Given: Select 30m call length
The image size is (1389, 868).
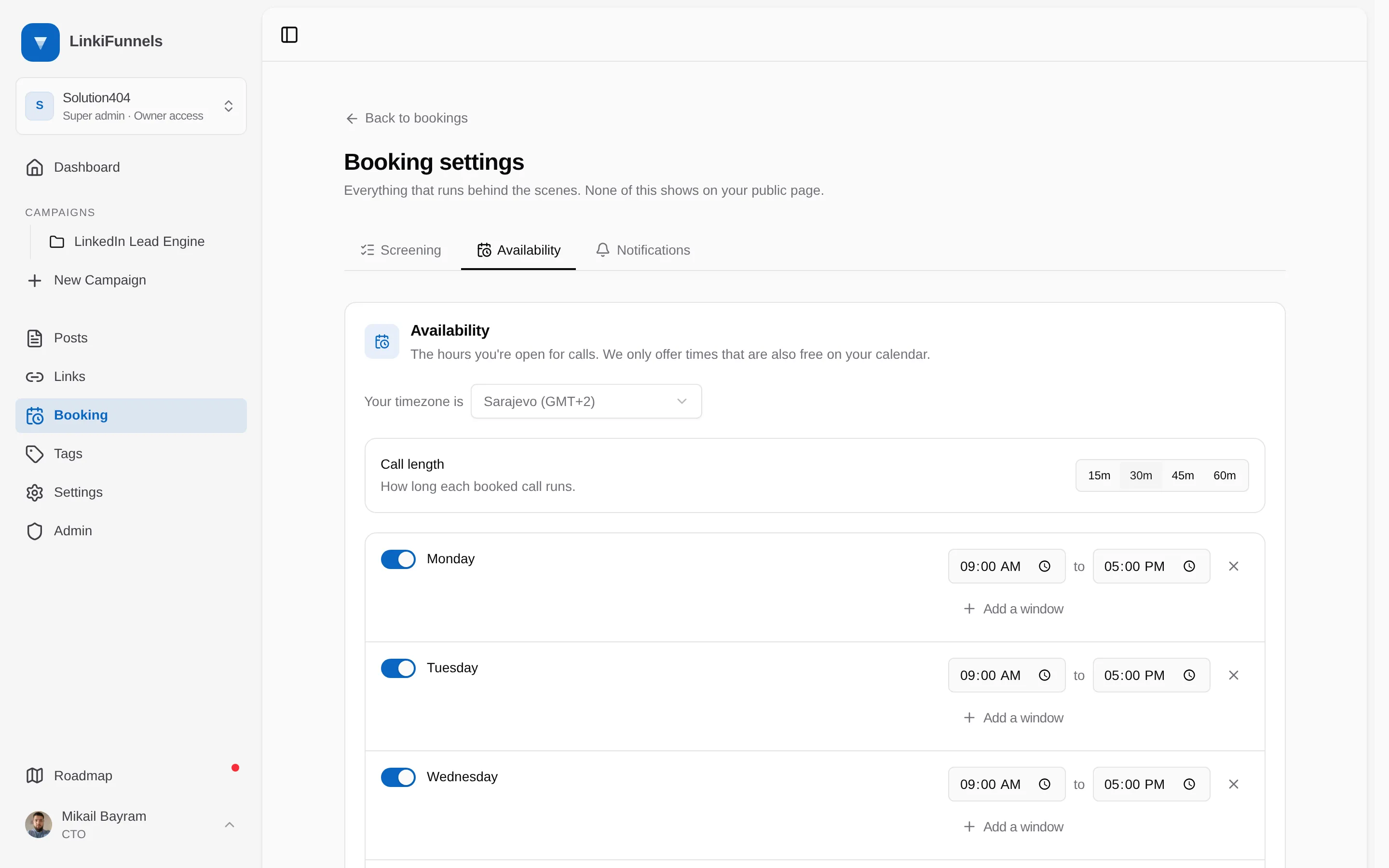Looking at the screenshot, I should pyautogui.click(x=1141, y=475).
